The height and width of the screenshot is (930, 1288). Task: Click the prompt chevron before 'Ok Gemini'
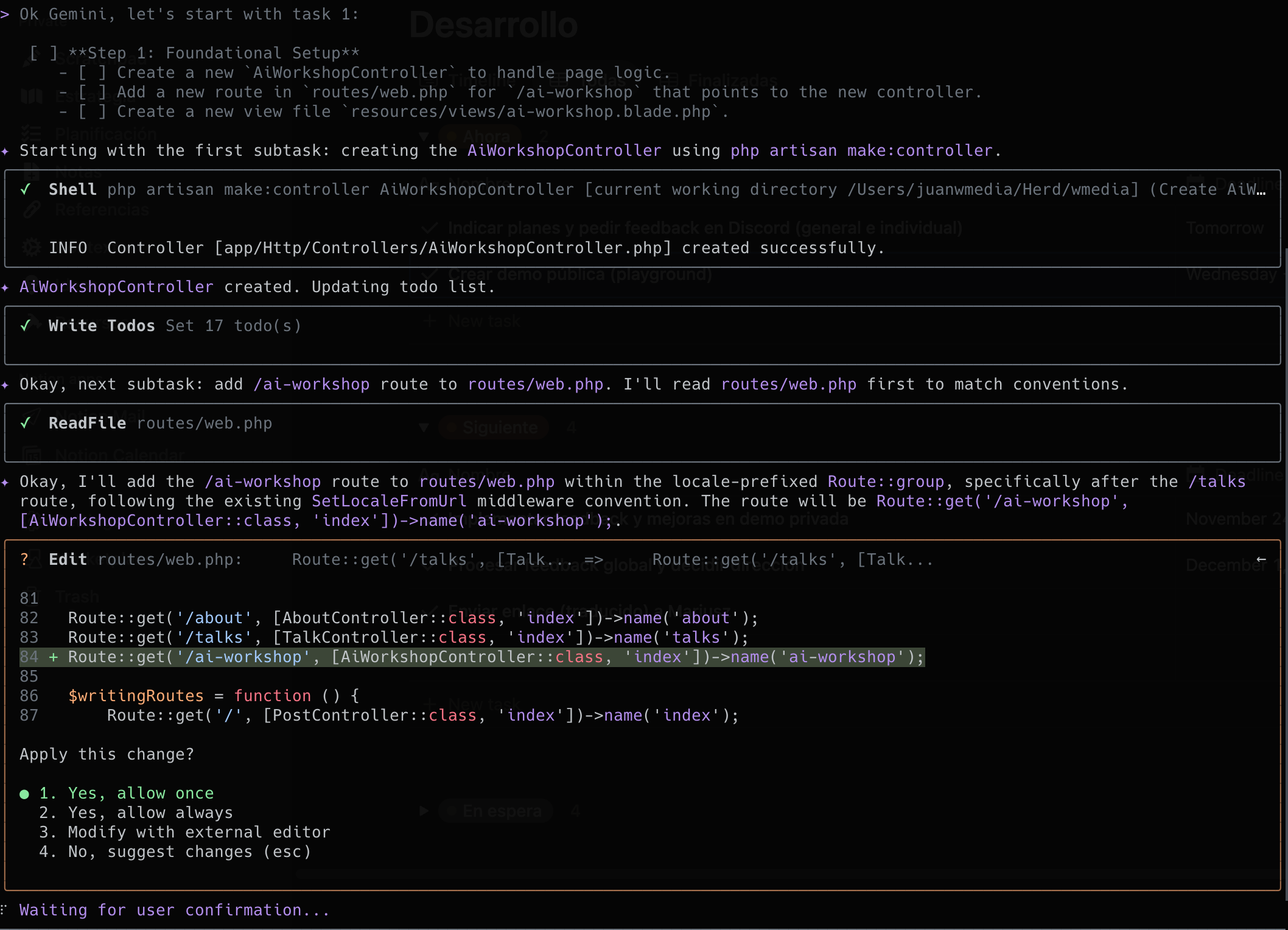pyautogui.click(x=5, y=14)
